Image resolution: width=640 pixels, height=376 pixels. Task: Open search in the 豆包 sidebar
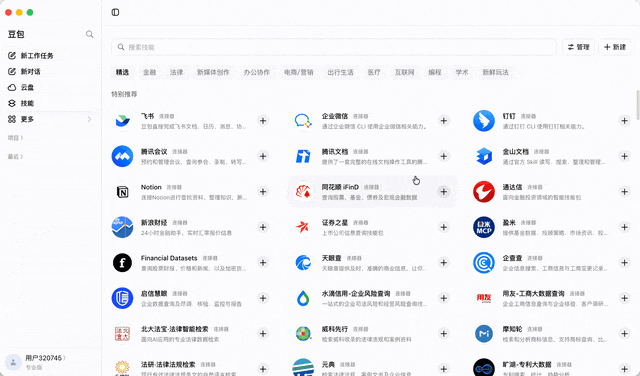click(89, 34)
